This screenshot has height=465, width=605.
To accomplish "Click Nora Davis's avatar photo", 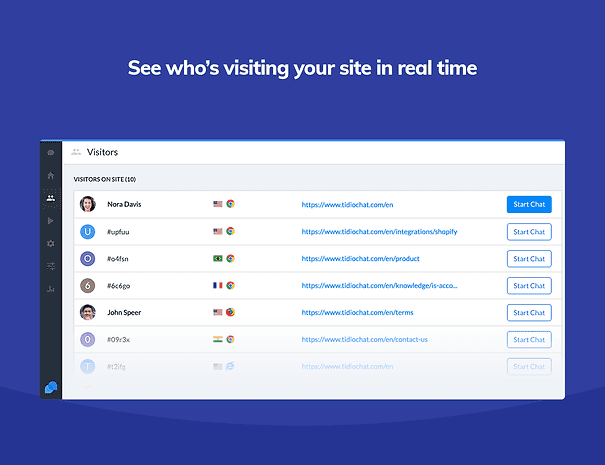I will [87, 204].
